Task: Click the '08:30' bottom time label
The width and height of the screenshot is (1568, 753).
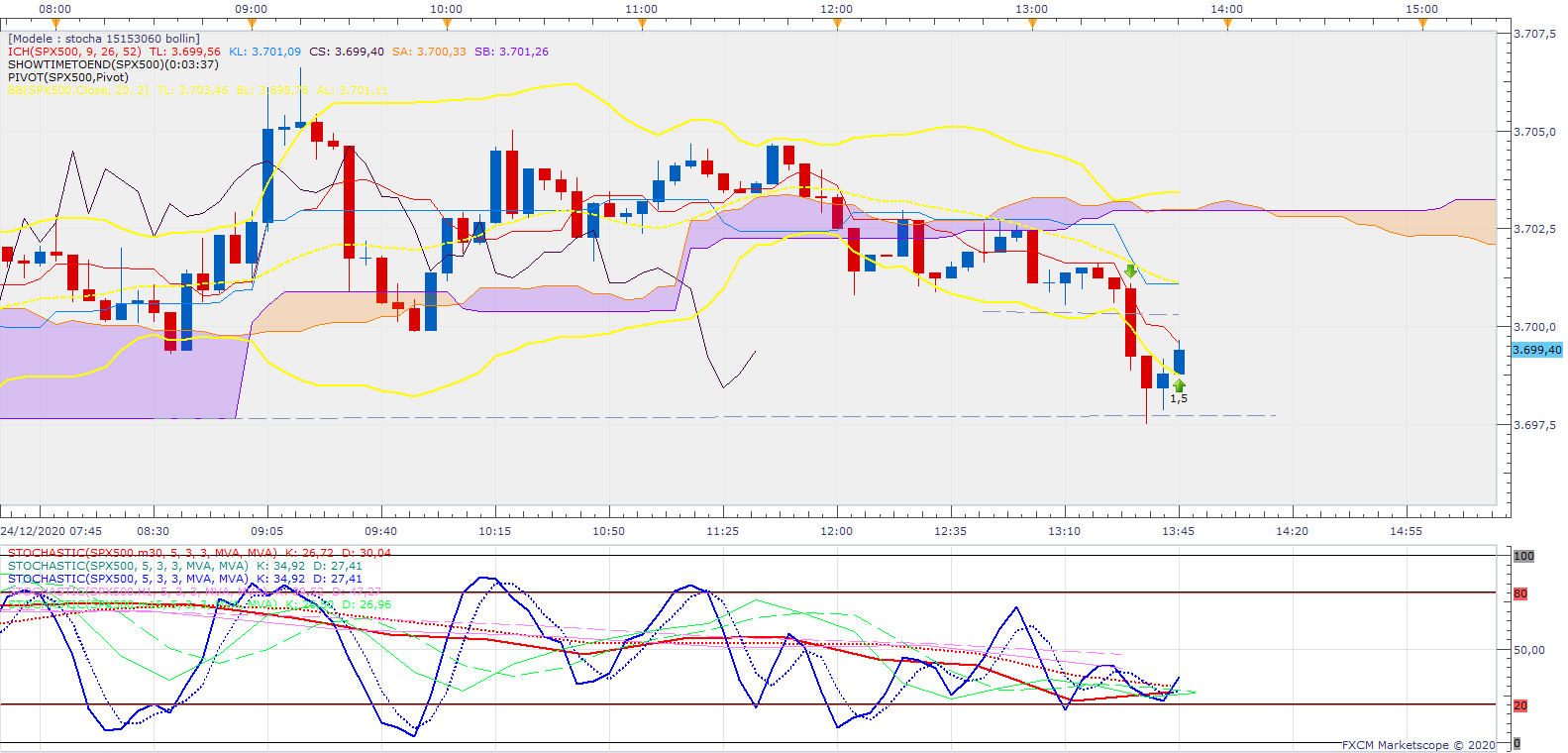Action: pos(154,531)
